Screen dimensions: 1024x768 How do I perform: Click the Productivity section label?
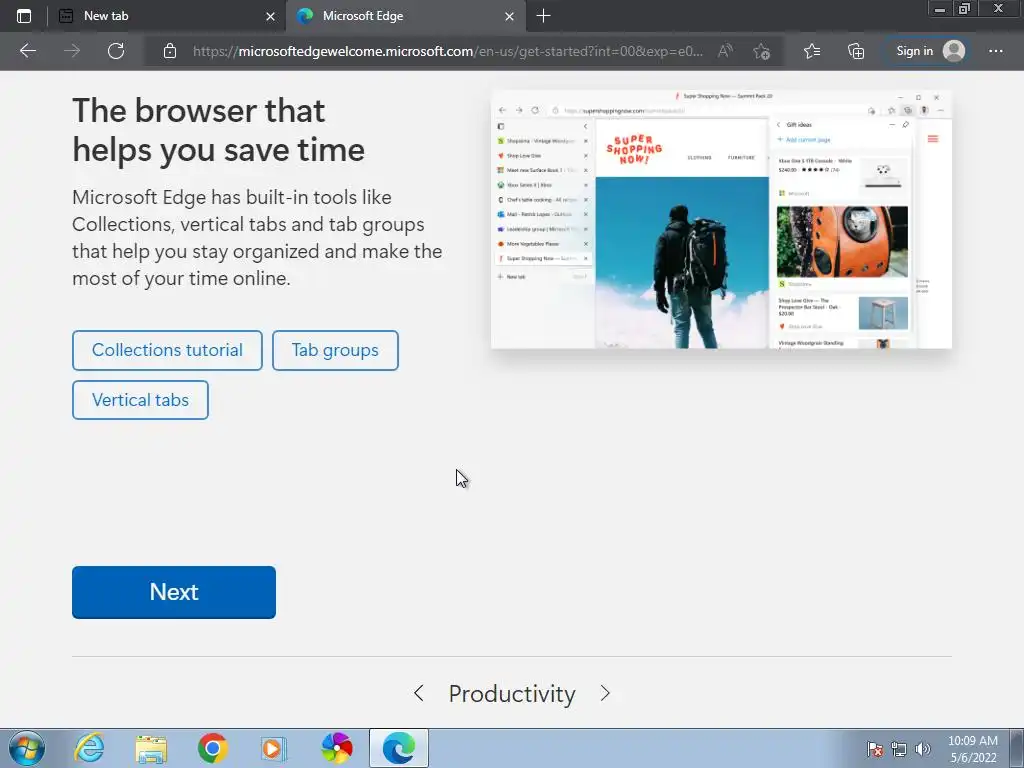click(x=512, y=694)
